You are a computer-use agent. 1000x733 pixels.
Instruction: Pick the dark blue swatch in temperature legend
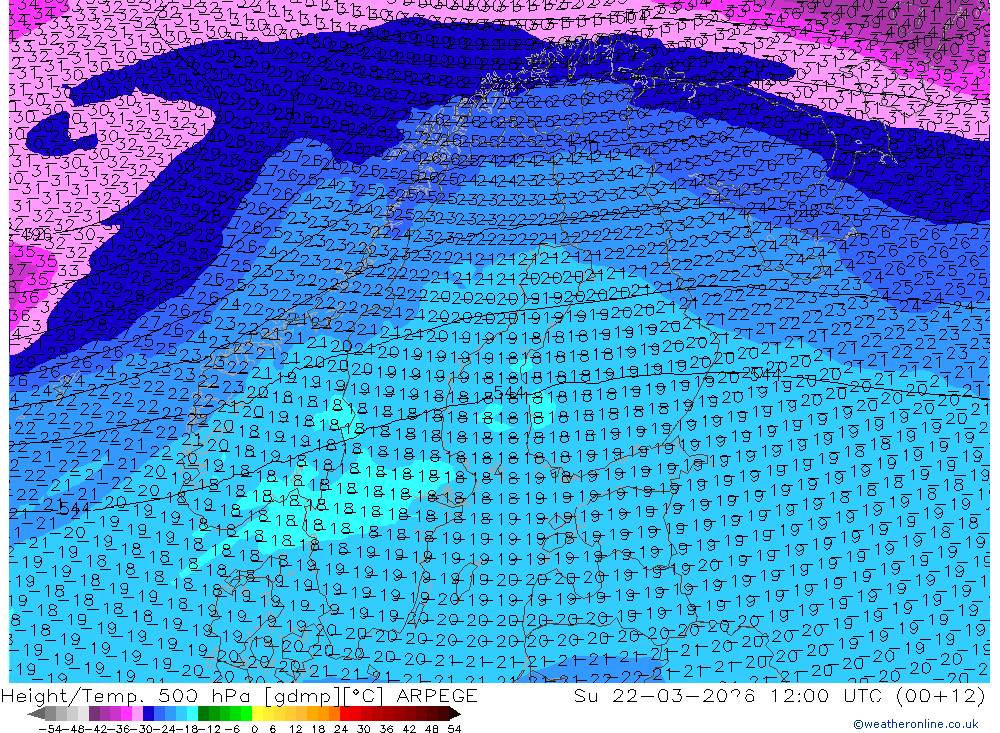(148, 713)
